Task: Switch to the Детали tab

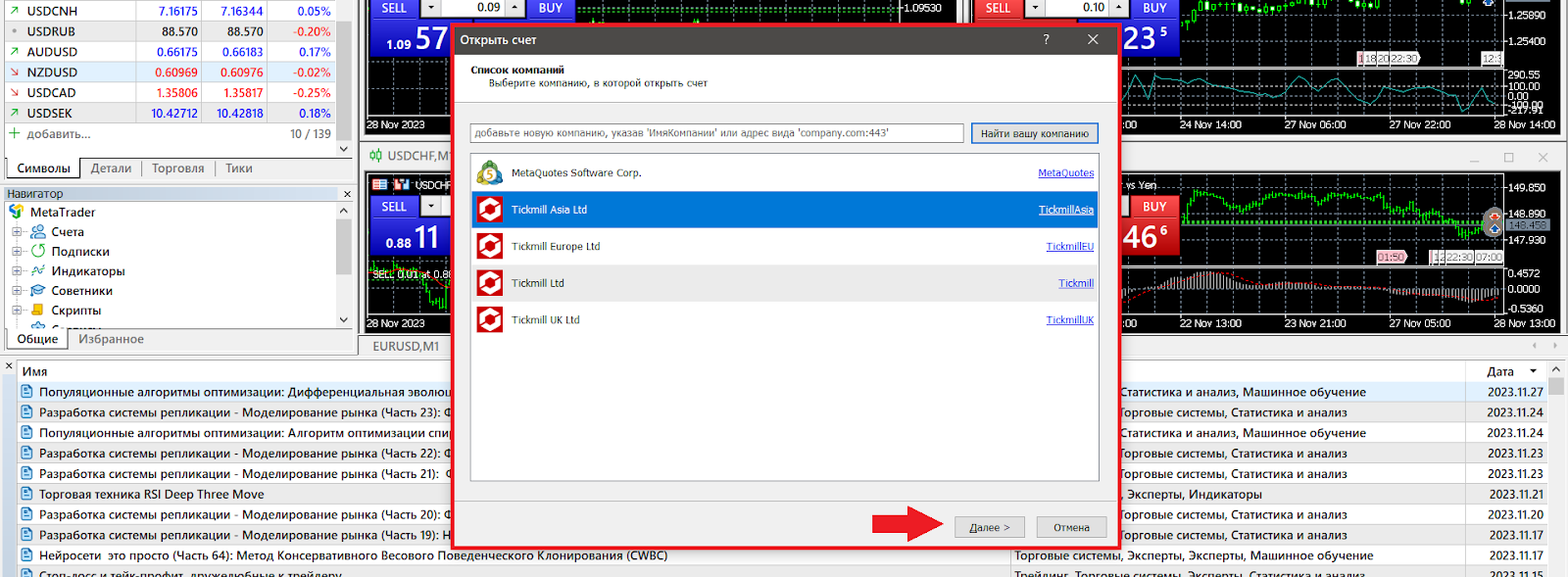Action: click(111, 168)
